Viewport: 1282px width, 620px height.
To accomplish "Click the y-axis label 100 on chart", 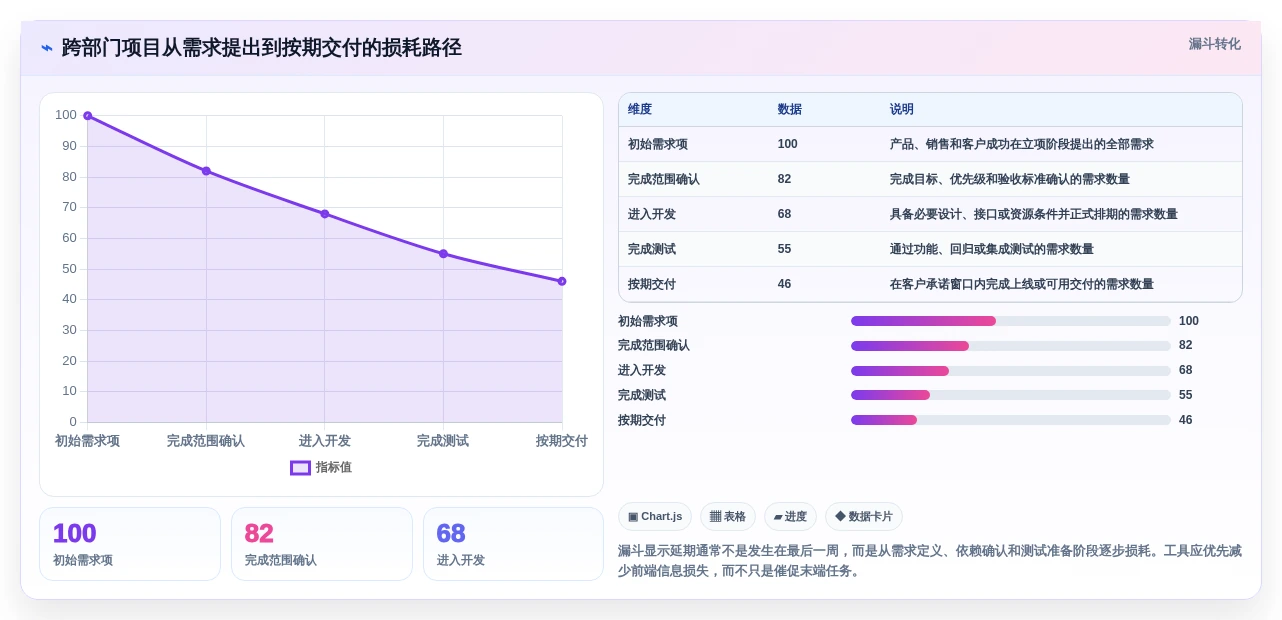I will (66, 115).
